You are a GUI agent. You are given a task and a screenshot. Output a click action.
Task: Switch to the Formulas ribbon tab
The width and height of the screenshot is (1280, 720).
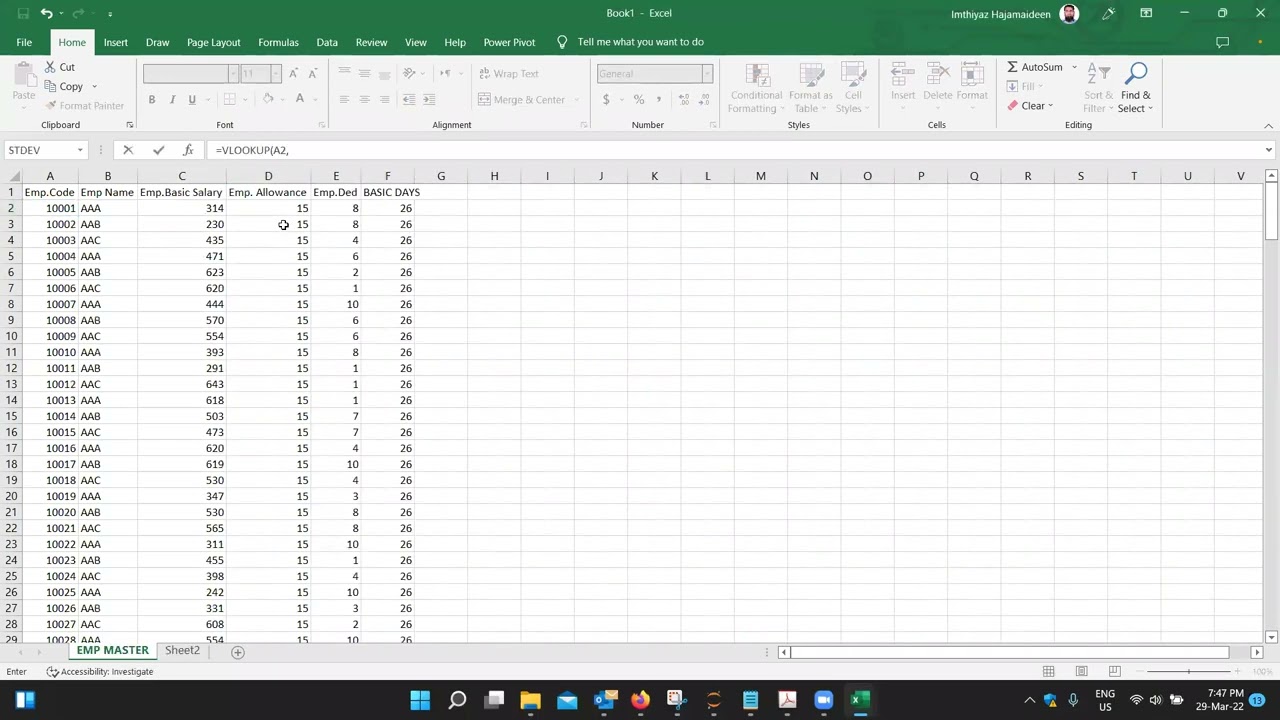click(278, 42)
